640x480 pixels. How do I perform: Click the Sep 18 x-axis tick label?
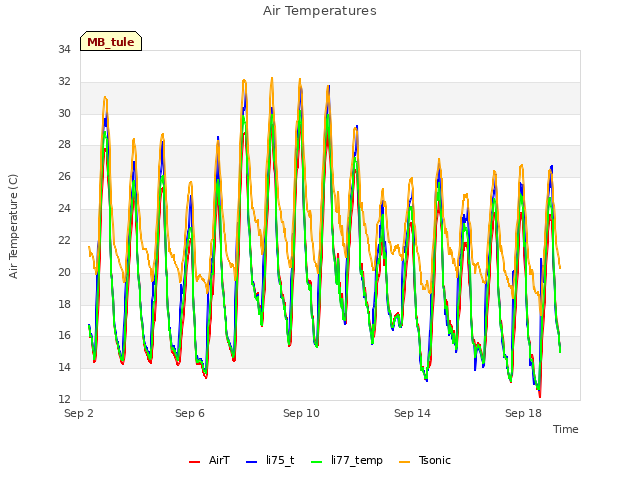523,413
